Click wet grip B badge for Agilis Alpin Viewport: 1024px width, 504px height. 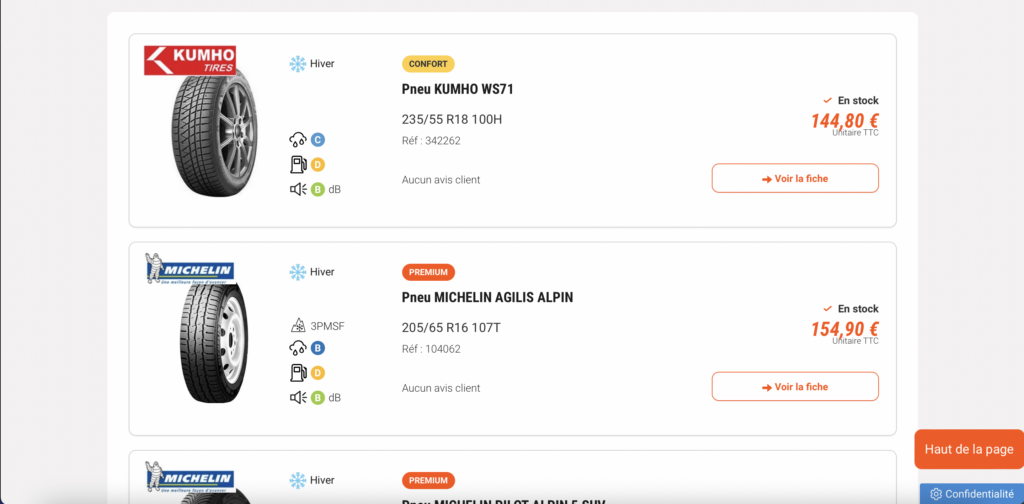point(317,348)
